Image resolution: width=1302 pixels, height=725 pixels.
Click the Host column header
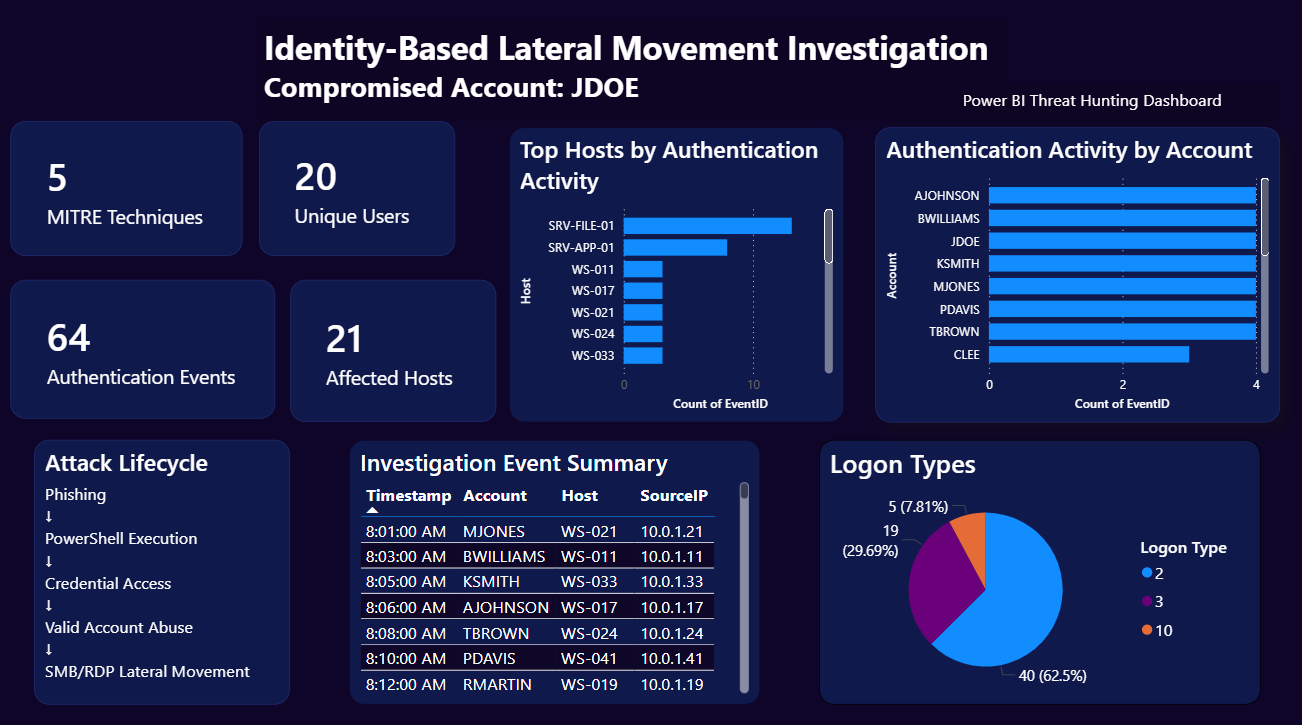click(x=580, y=496)
